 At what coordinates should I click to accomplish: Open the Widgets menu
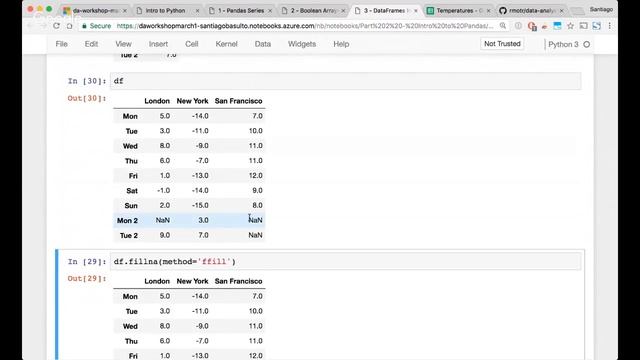tap(302, 44)
